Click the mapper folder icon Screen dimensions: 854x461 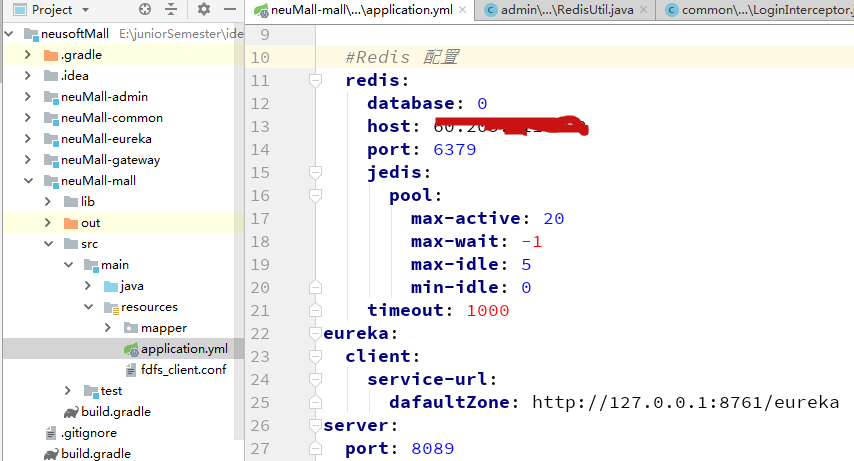click(131, 328)
